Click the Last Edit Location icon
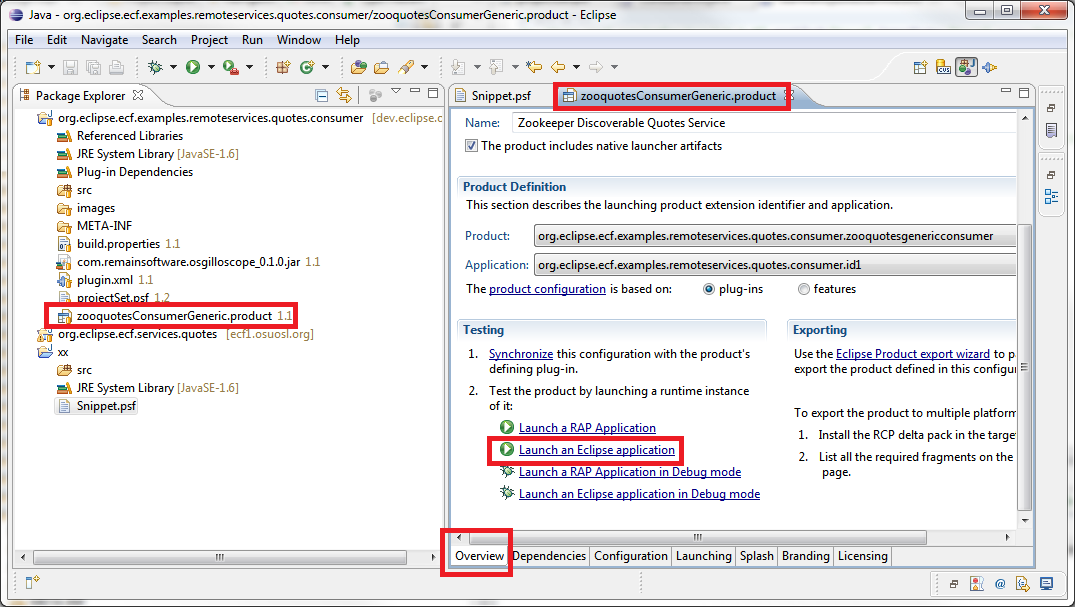Screen dimensions: 1075x607 tap(533, 67)
